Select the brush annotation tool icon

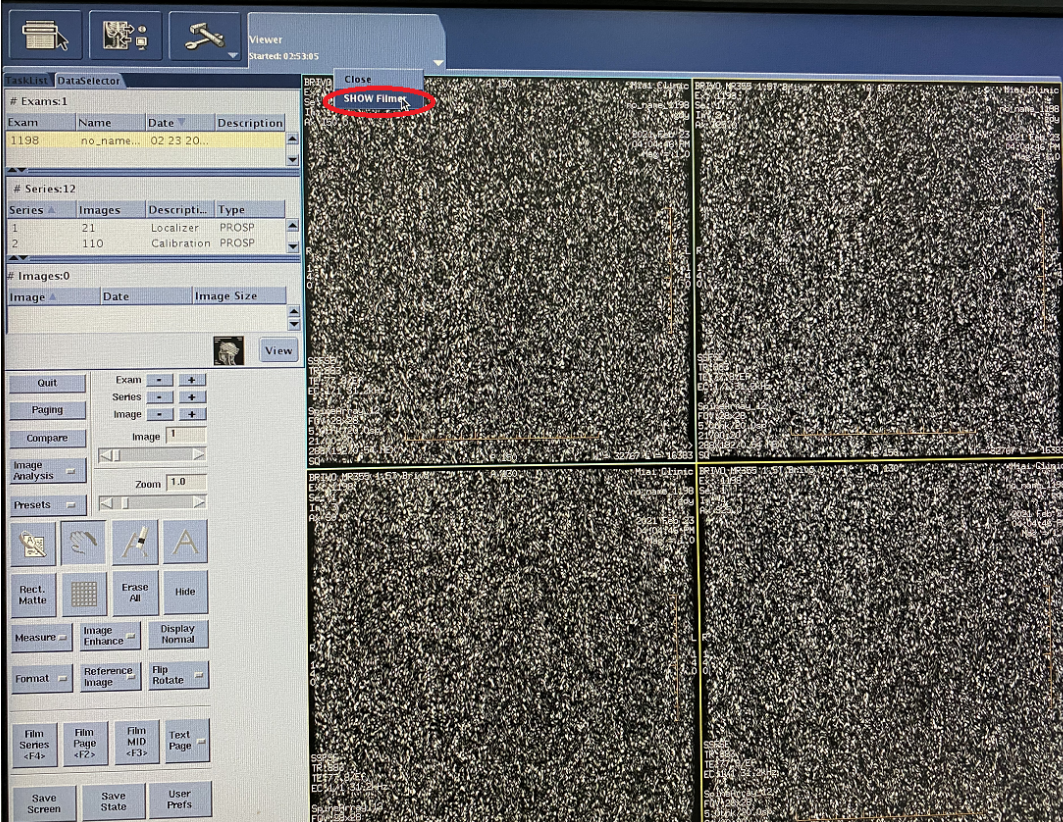click(x=135, y=543)
